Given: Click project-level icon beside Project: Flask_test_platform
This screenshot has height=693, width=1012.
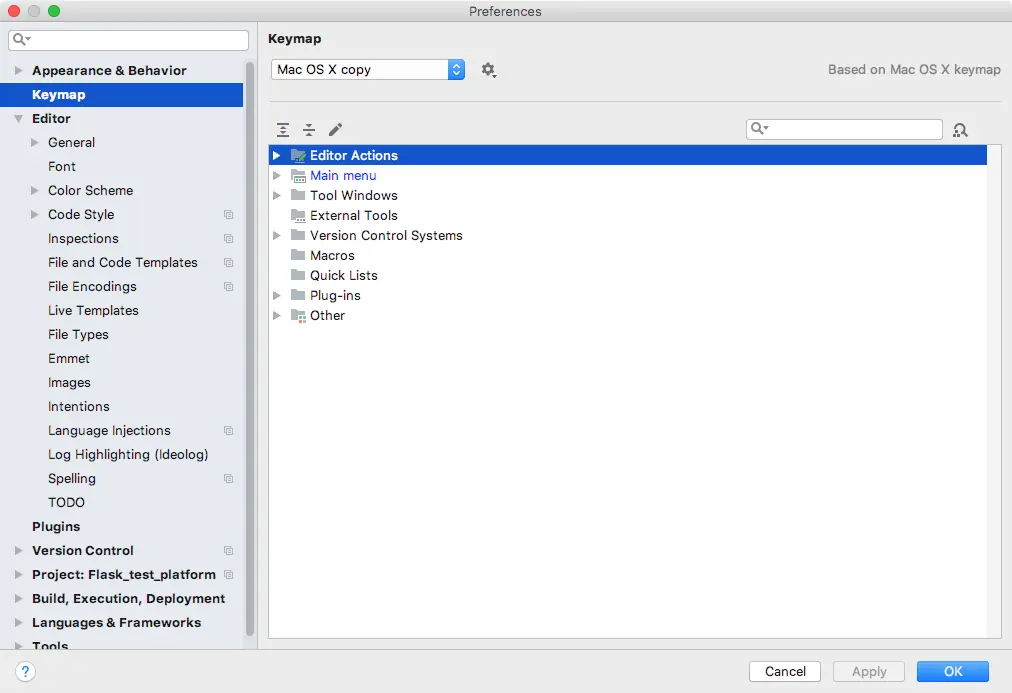Looking at the screenshot, I should pos(228,574).
